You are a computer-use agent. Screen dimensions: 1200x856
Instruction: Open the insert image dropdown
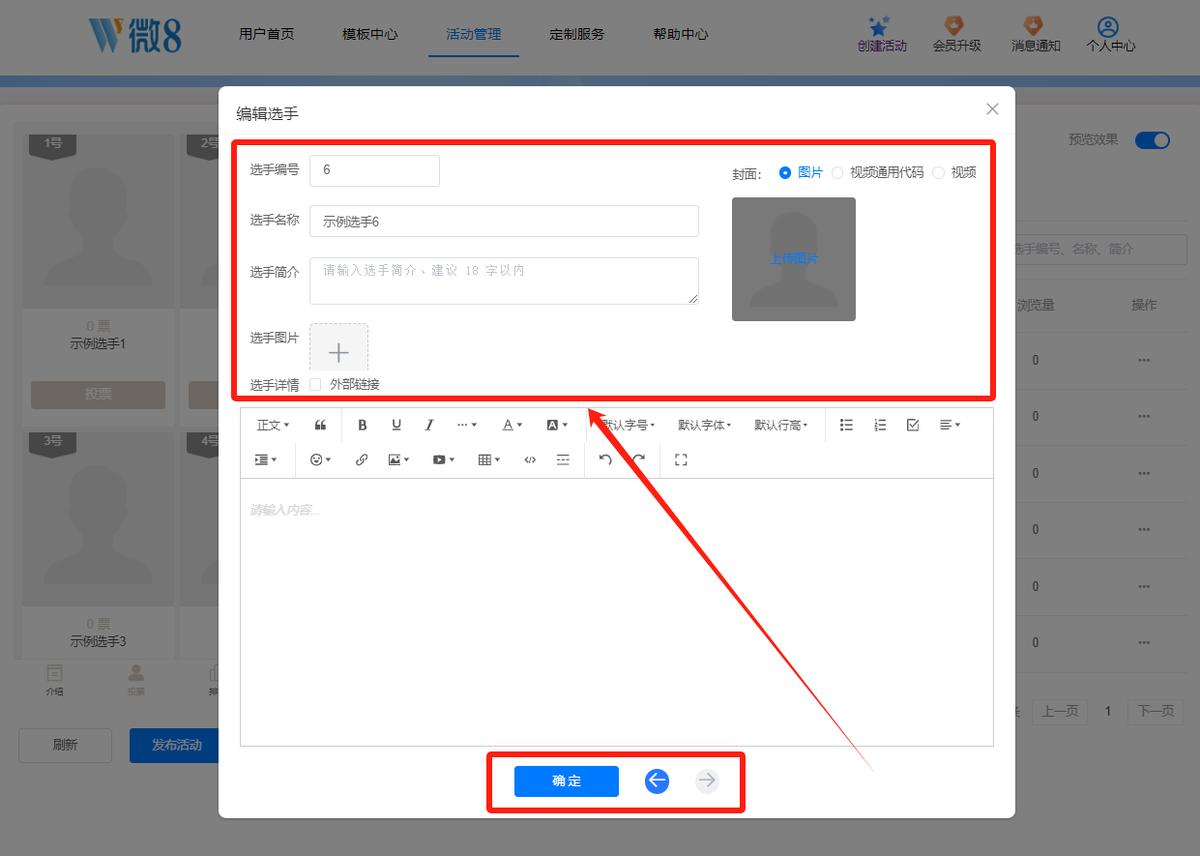click(399, 460)
